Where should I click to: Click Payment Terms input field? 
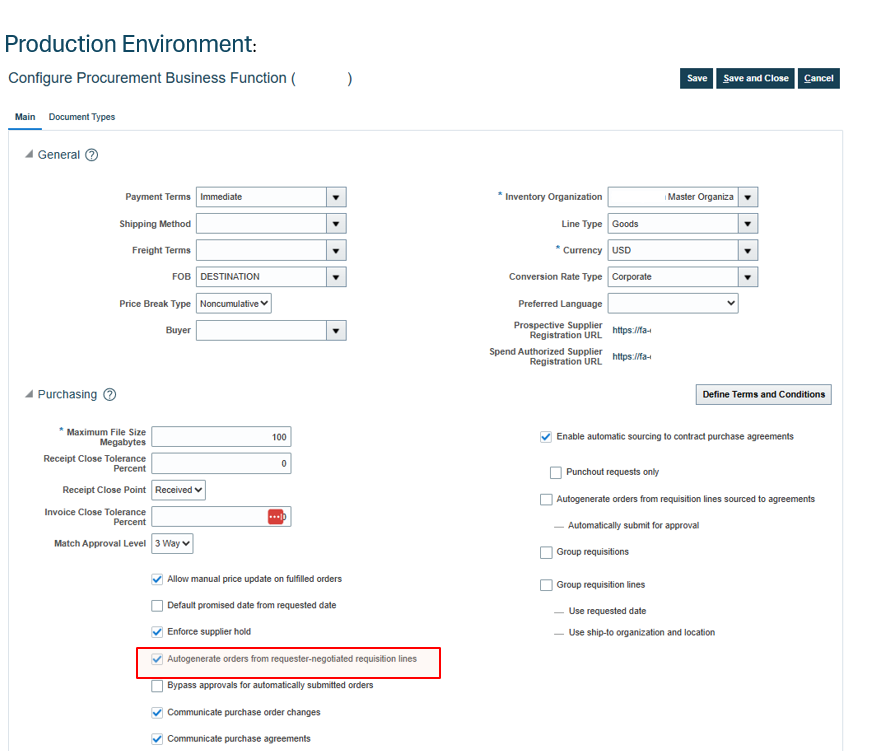tap(262, 197)
